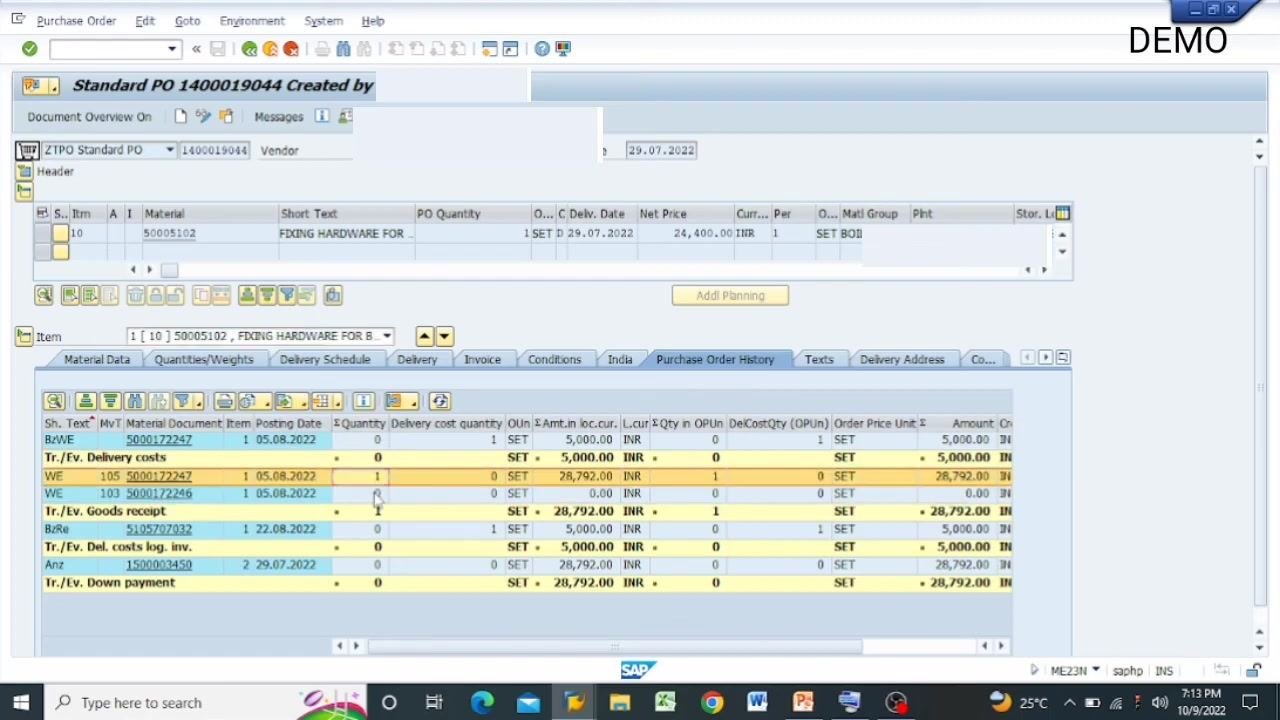Click the Create new document icon
The image size is (1280, 720).
click(180, 117)
